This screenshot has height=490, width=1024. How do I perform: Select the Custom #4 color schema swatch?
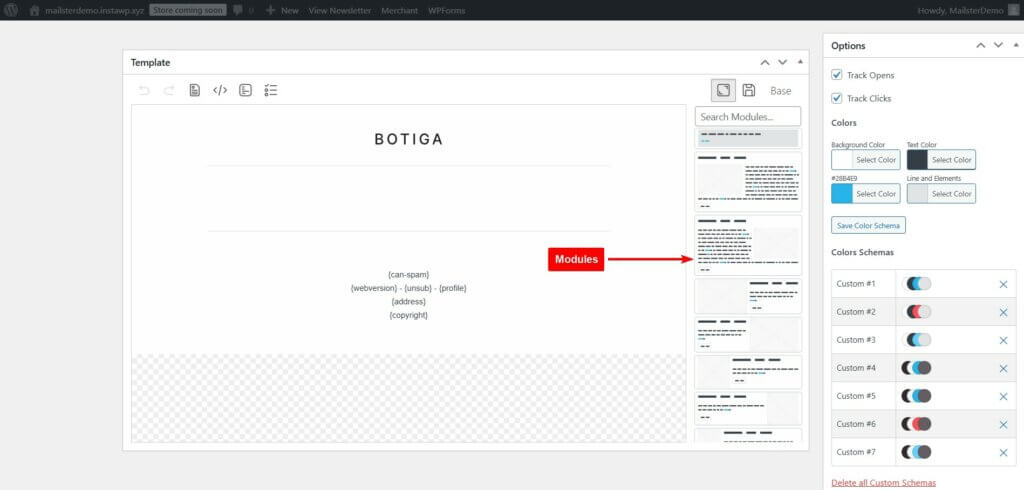918,368
